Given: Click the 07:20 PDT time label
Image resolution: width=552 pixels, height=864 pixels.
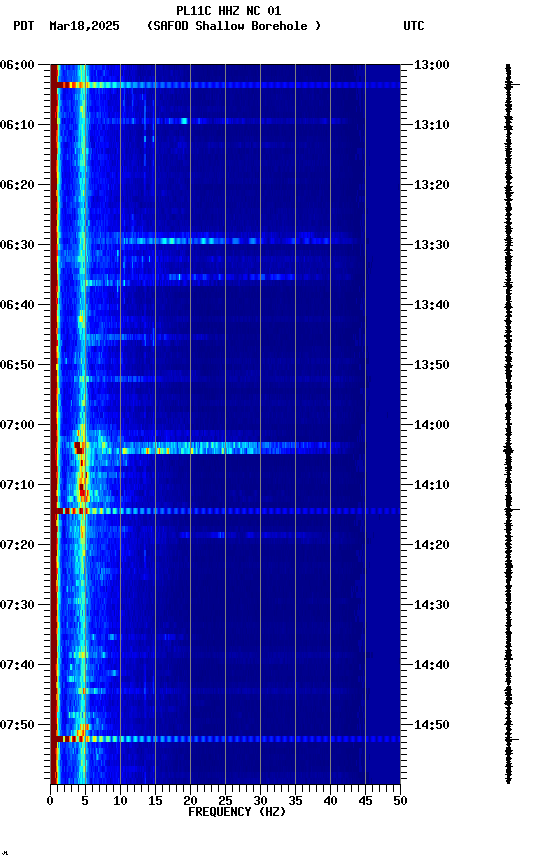Looking at the screenshot, I should [x=17, y=545].
